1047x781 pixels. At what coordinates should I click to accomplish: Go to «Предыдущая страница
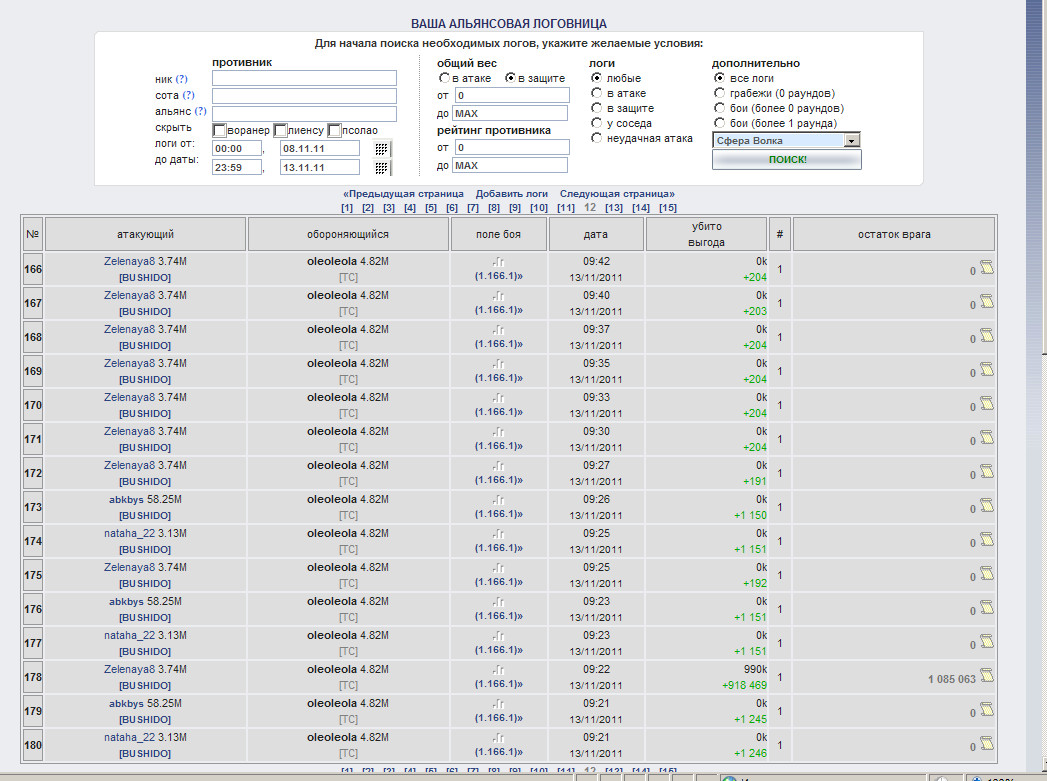pos(403,194)
